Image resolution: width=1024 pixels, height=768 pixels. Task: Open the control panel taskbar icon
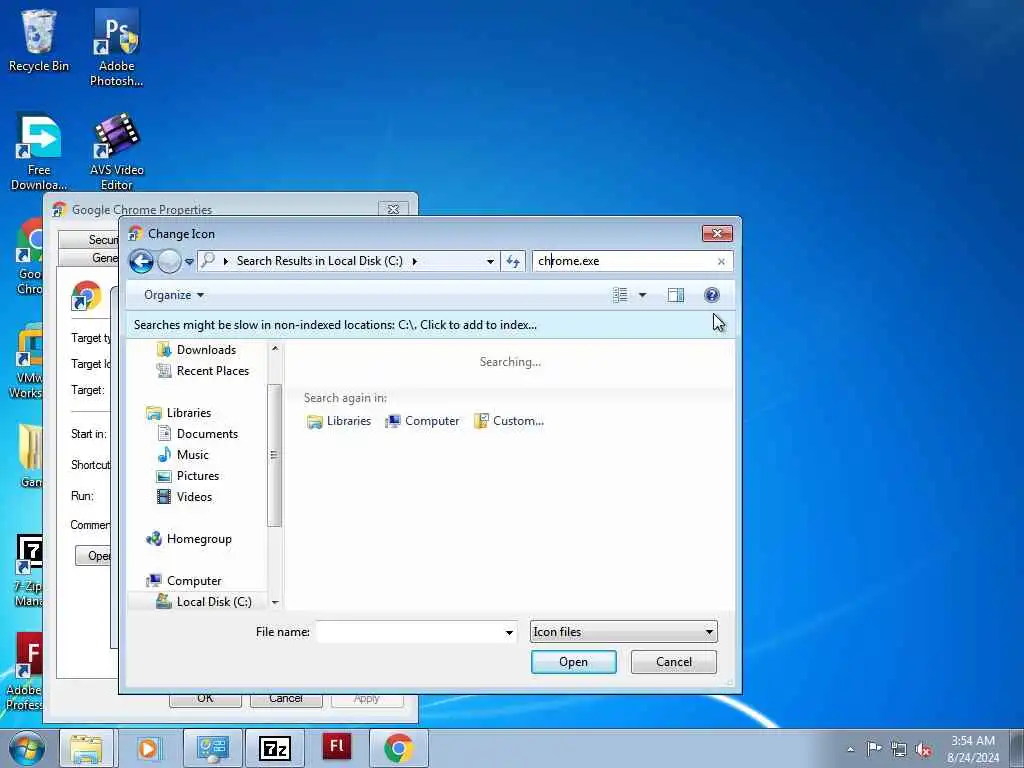coord(212,748)
